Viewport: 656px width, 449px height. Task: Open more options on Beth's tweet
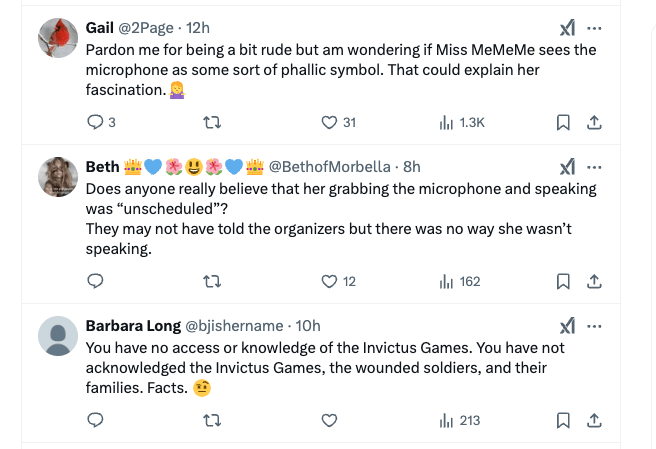pos(595,166)
